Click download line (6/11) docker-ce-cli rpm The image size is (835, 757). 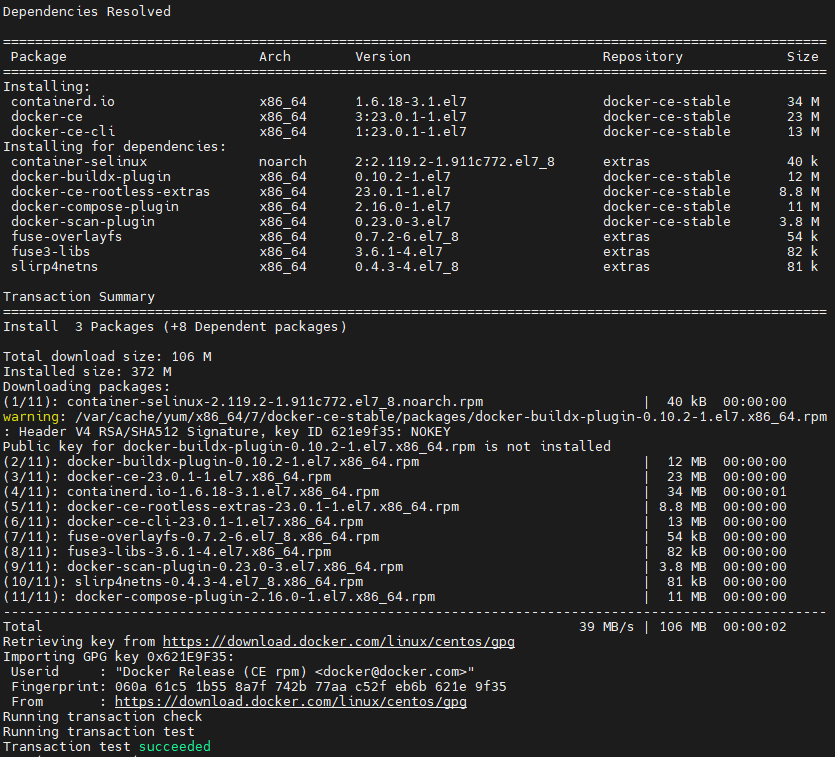point(395,522)
